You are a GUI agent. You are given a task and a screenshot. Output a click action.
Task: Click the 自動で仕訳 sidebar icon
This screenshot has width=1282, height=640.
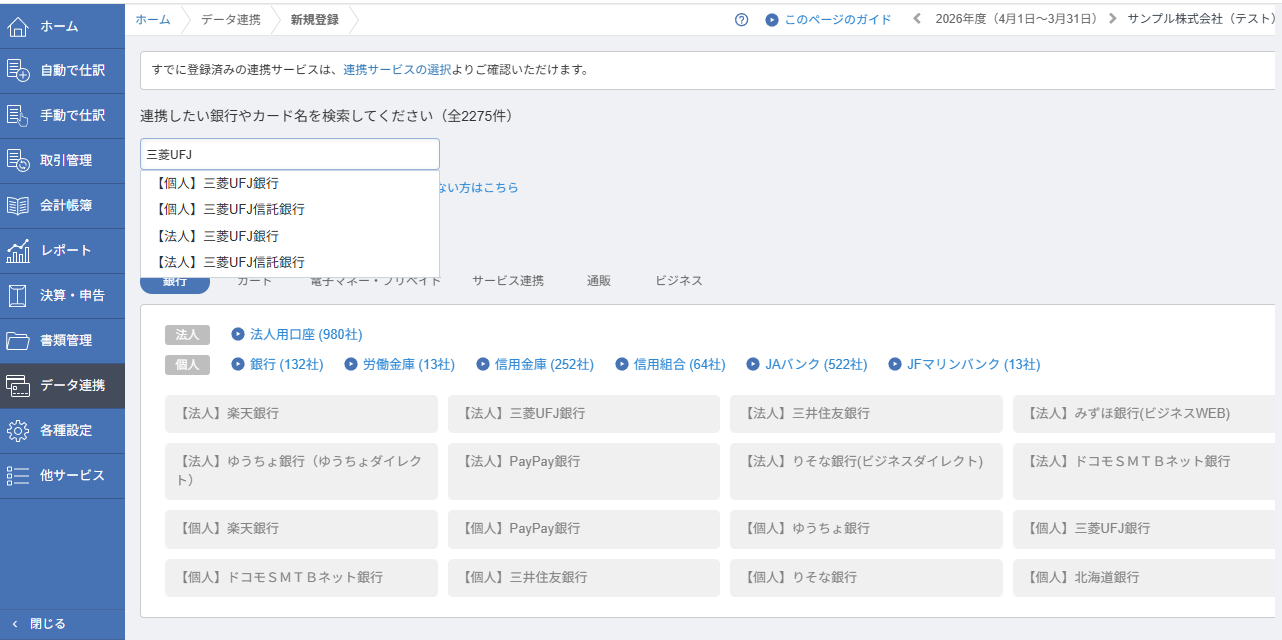tap(18, 71)
